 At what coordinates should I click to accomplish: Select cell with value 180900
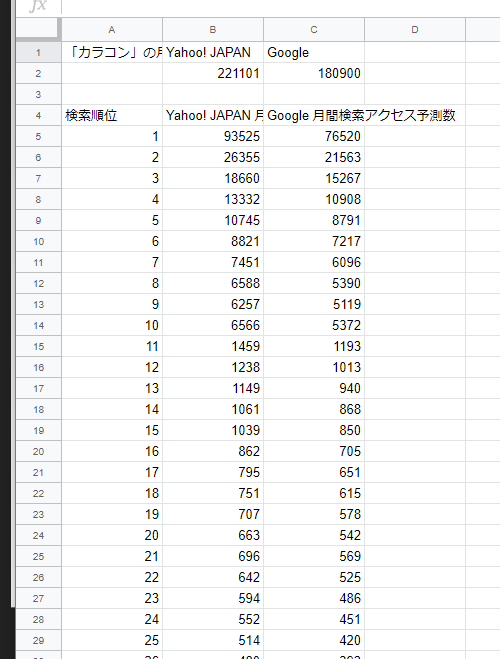coord(314,74)
